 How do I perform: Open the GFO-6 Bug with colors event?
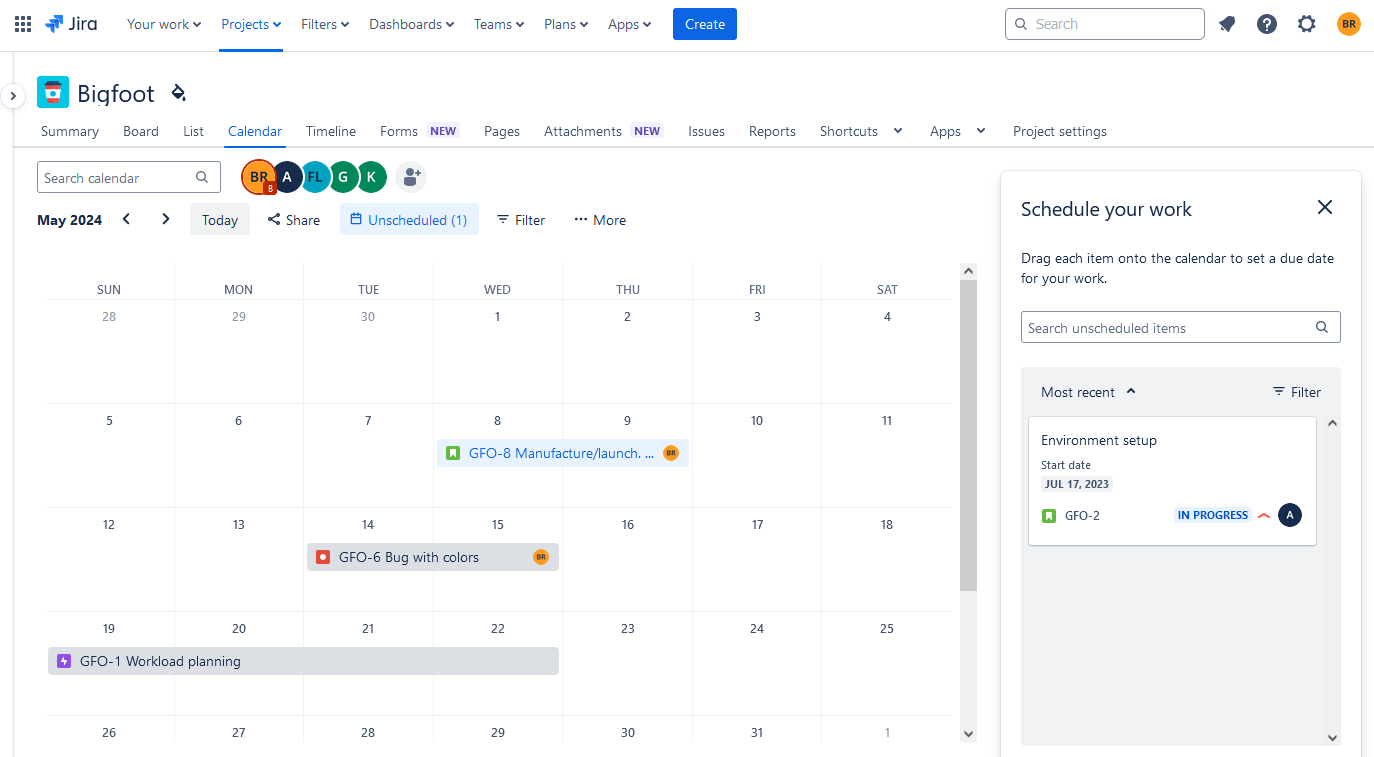432,557
